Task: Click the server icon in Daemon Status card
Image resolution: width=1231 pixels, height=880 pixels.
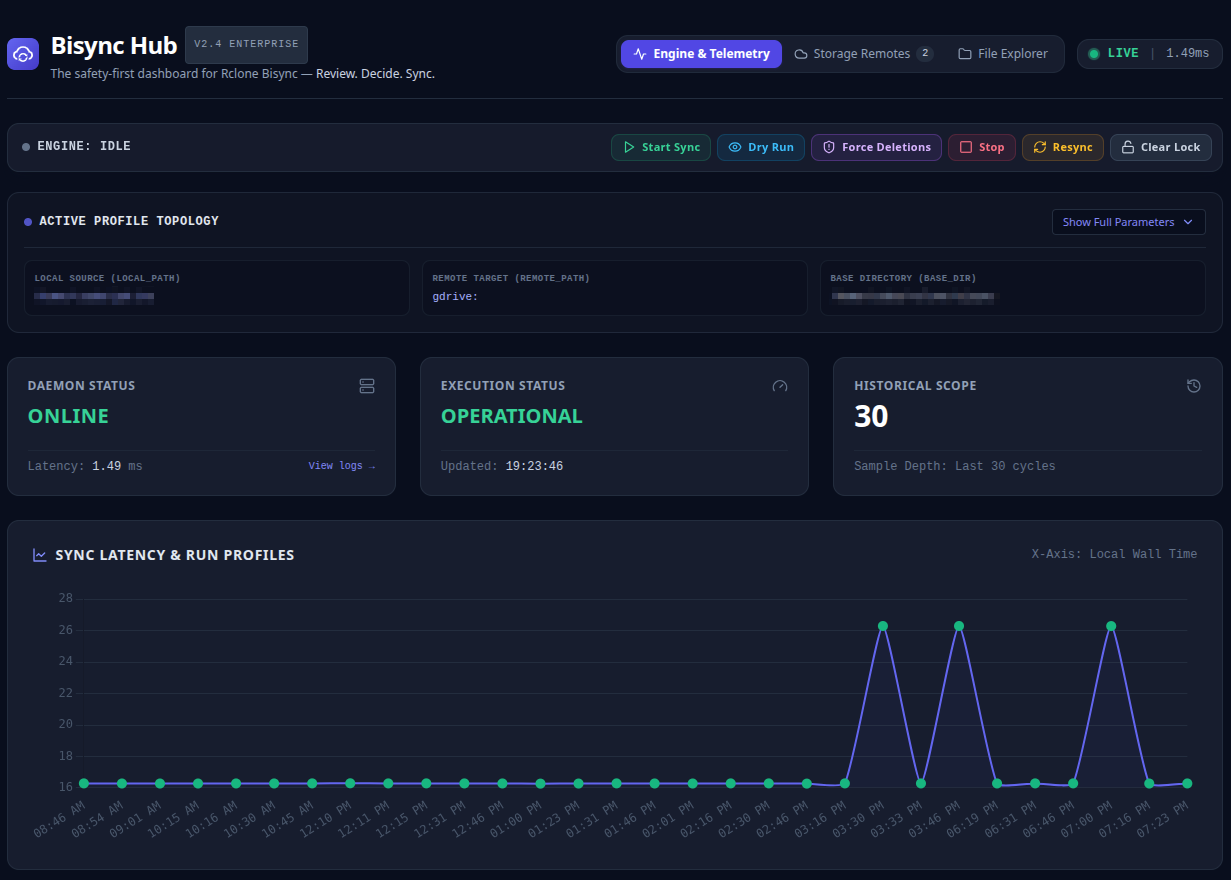Action: [x=367, y=386]
